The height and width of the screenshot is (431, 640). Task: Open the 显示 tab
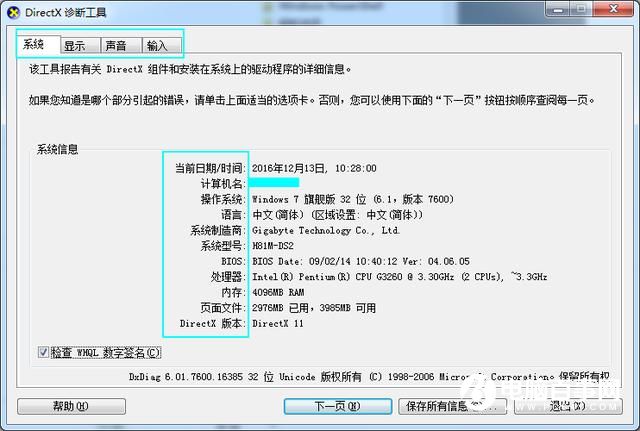[80, 46]
